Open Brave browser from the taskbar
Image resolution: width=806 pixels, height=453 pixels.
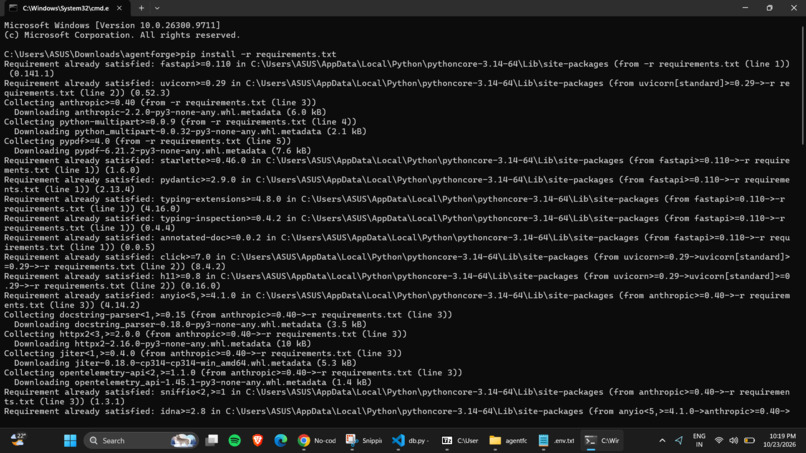pos(258,441)
